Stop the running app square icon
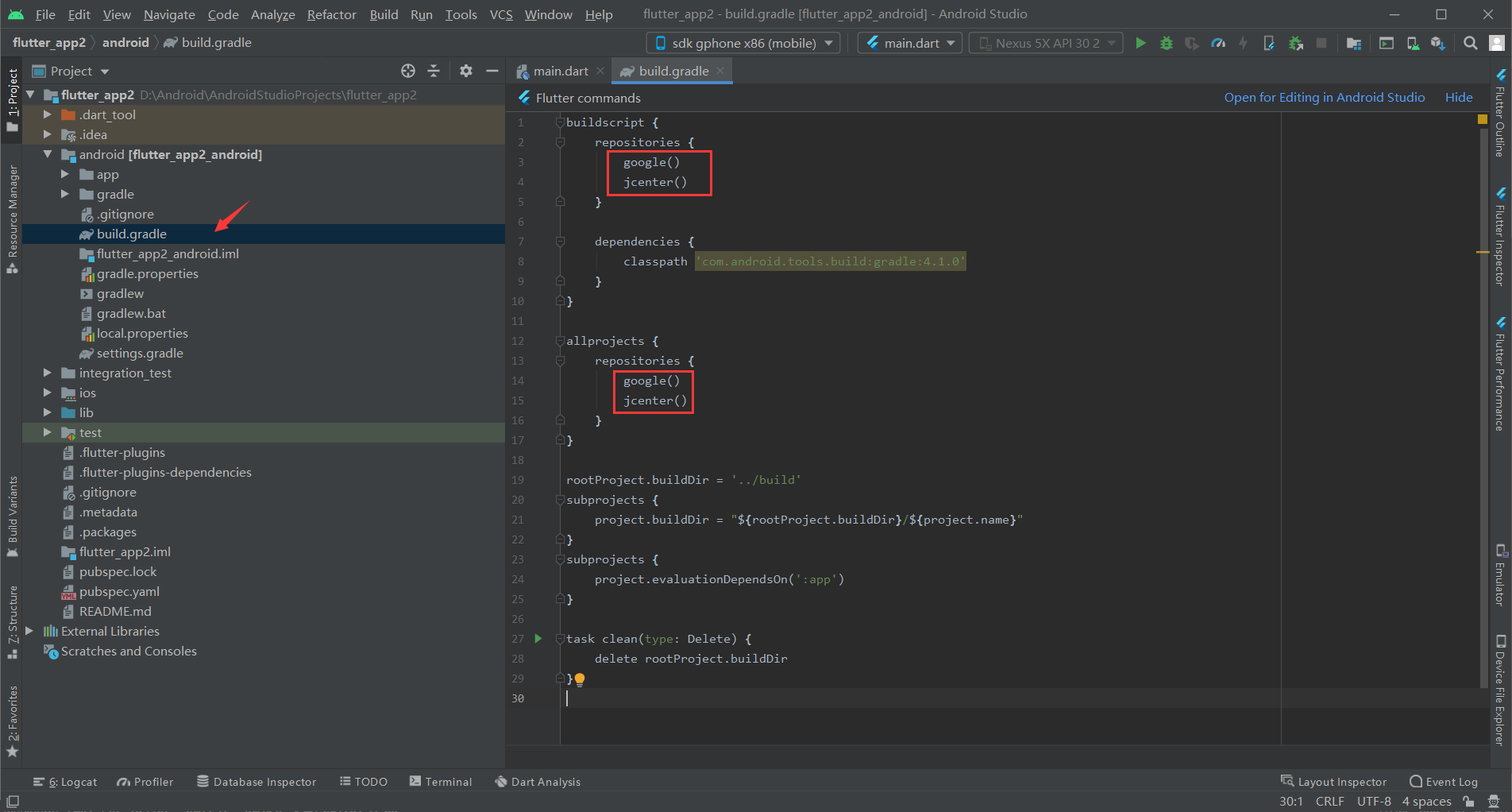 [1321, 43]
